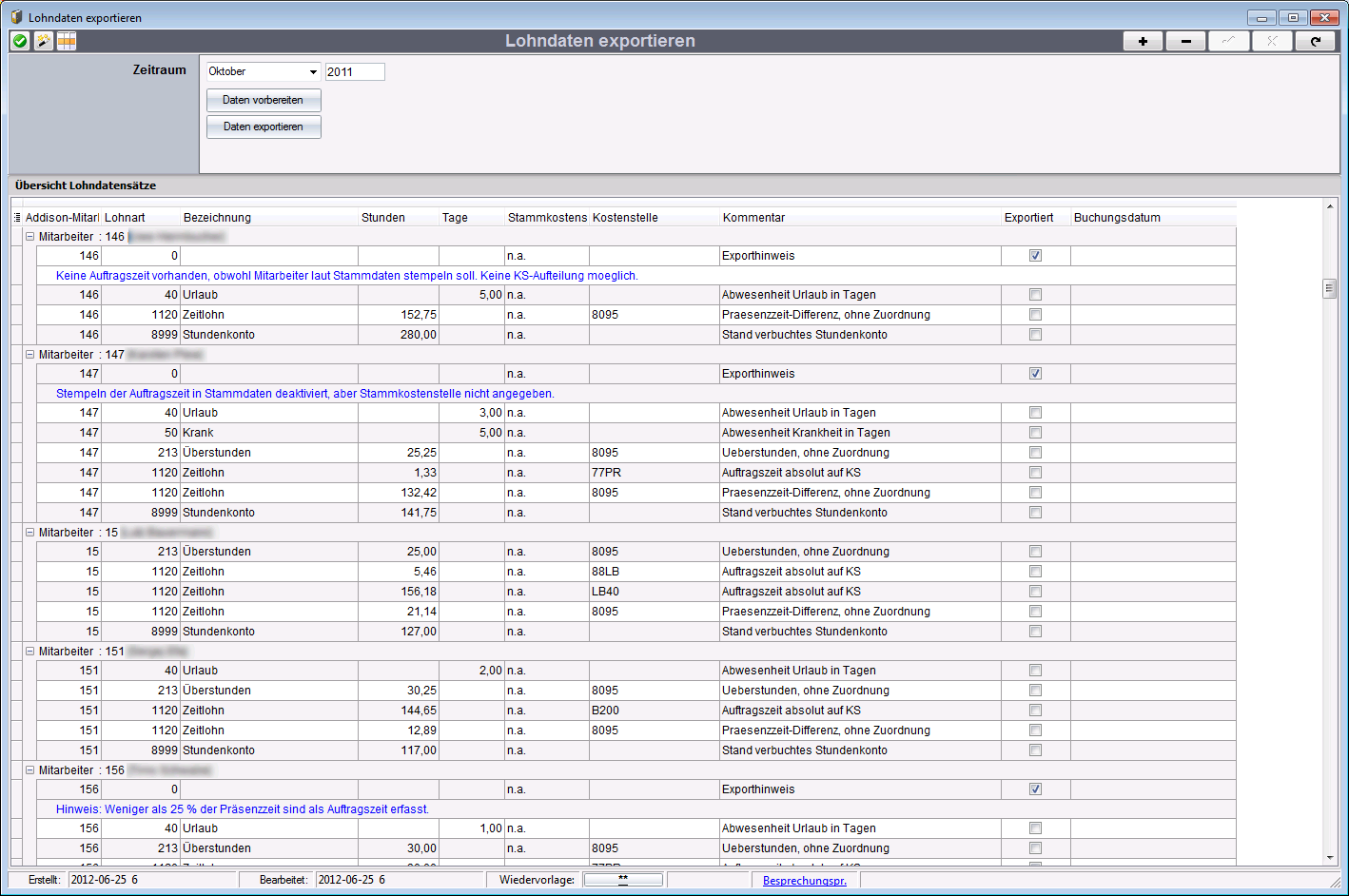
Task: Open the Besprechungspr. link
Action: 805,881
